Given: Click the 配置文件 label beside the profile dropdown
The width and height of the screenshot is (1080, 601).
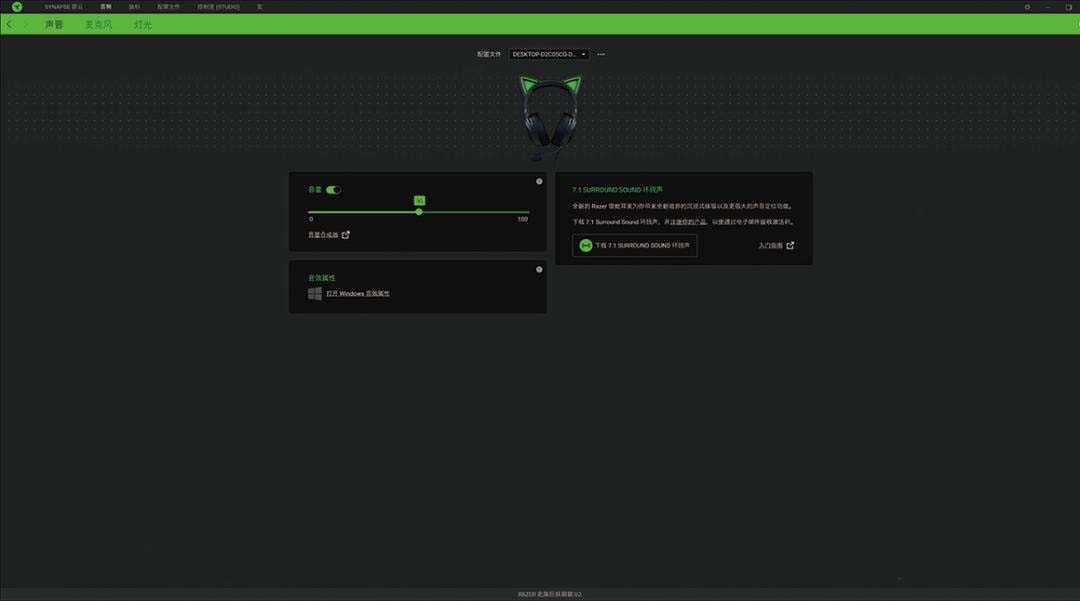Looking at the screenshot, I should click(489, 54).
